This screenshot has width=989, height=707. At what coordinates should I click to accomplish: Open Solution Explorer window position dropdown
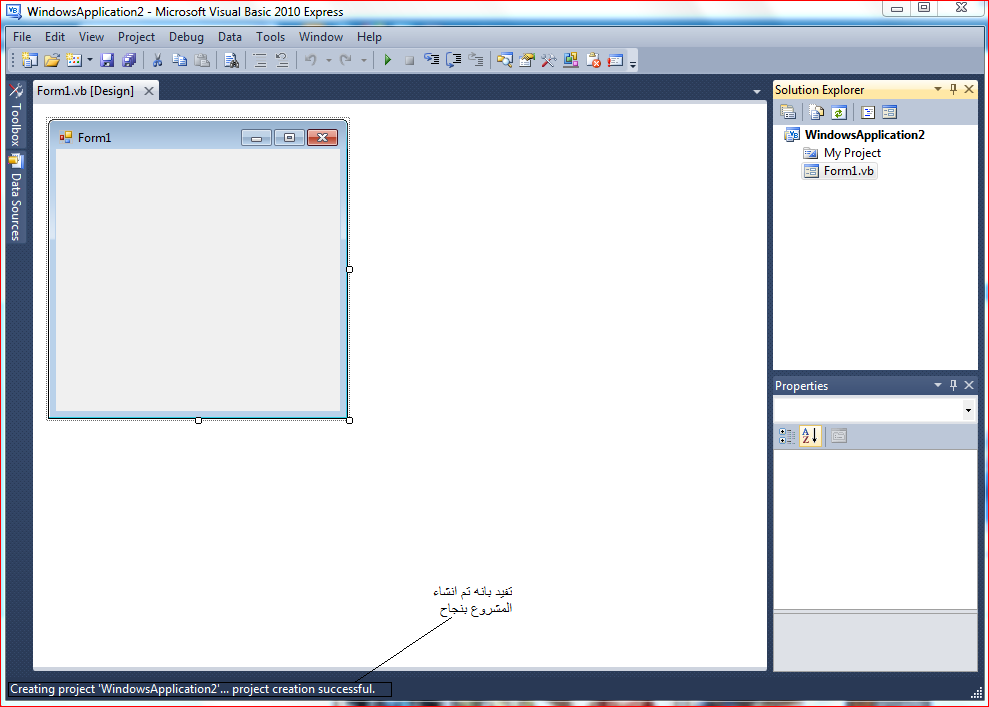[938, 89]
